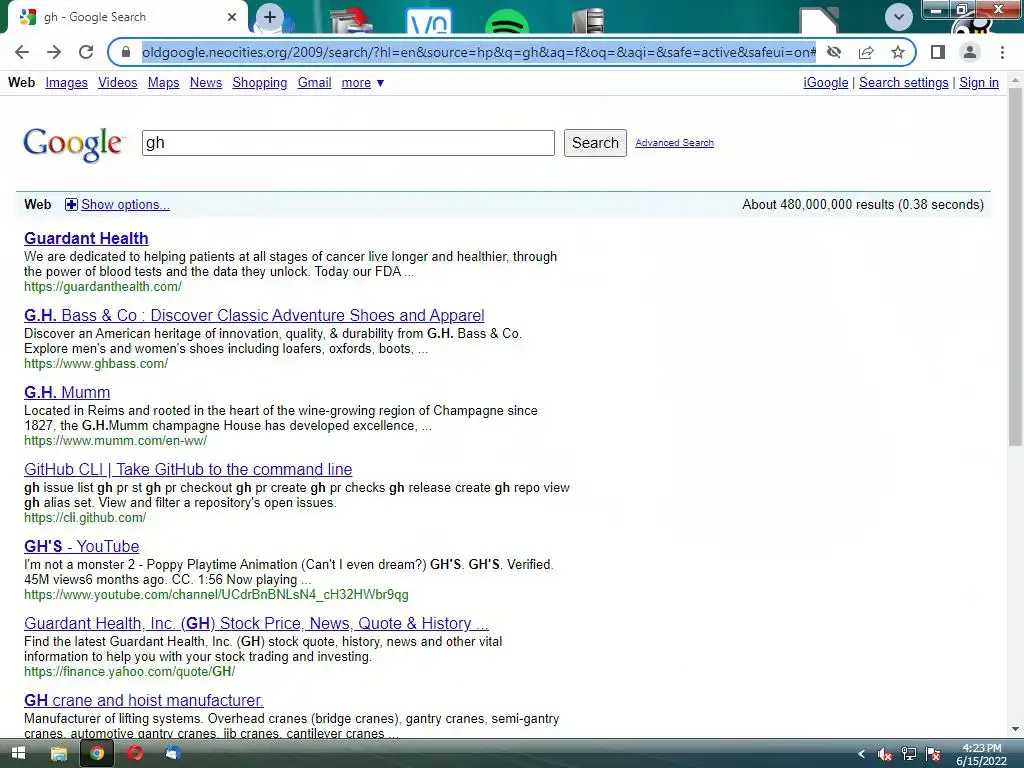Open the GitHub CLI result

pos(188,470)
